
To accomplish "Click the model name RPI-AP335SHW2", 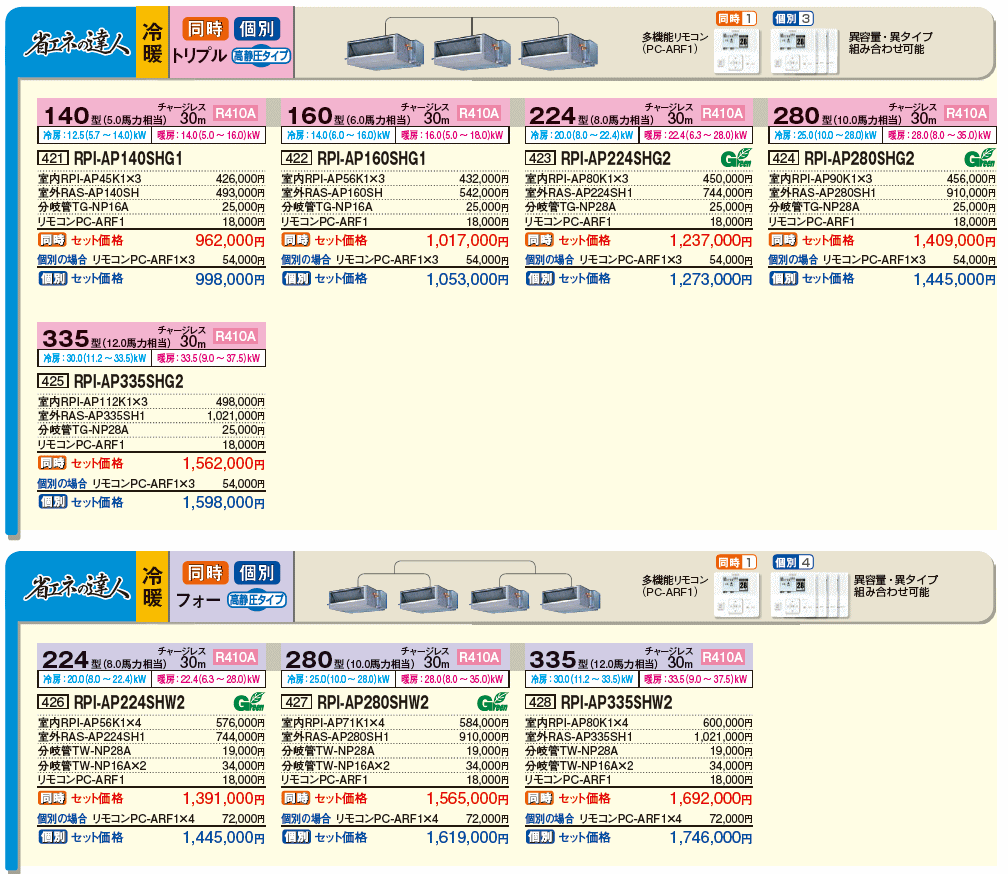I will coord(616,702).
